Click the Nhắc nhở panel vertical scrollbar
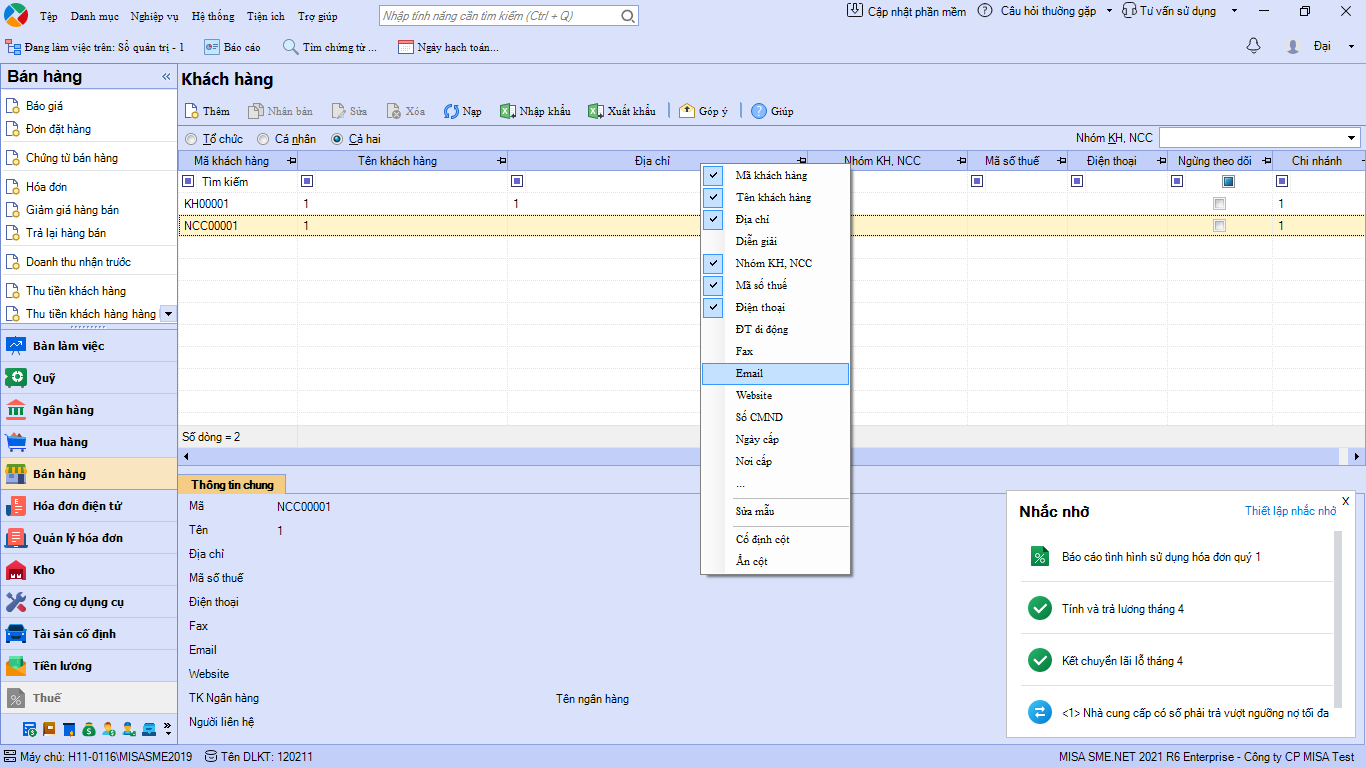The height and width of the screenshot is (768, 1366). tap(1338, 618)
